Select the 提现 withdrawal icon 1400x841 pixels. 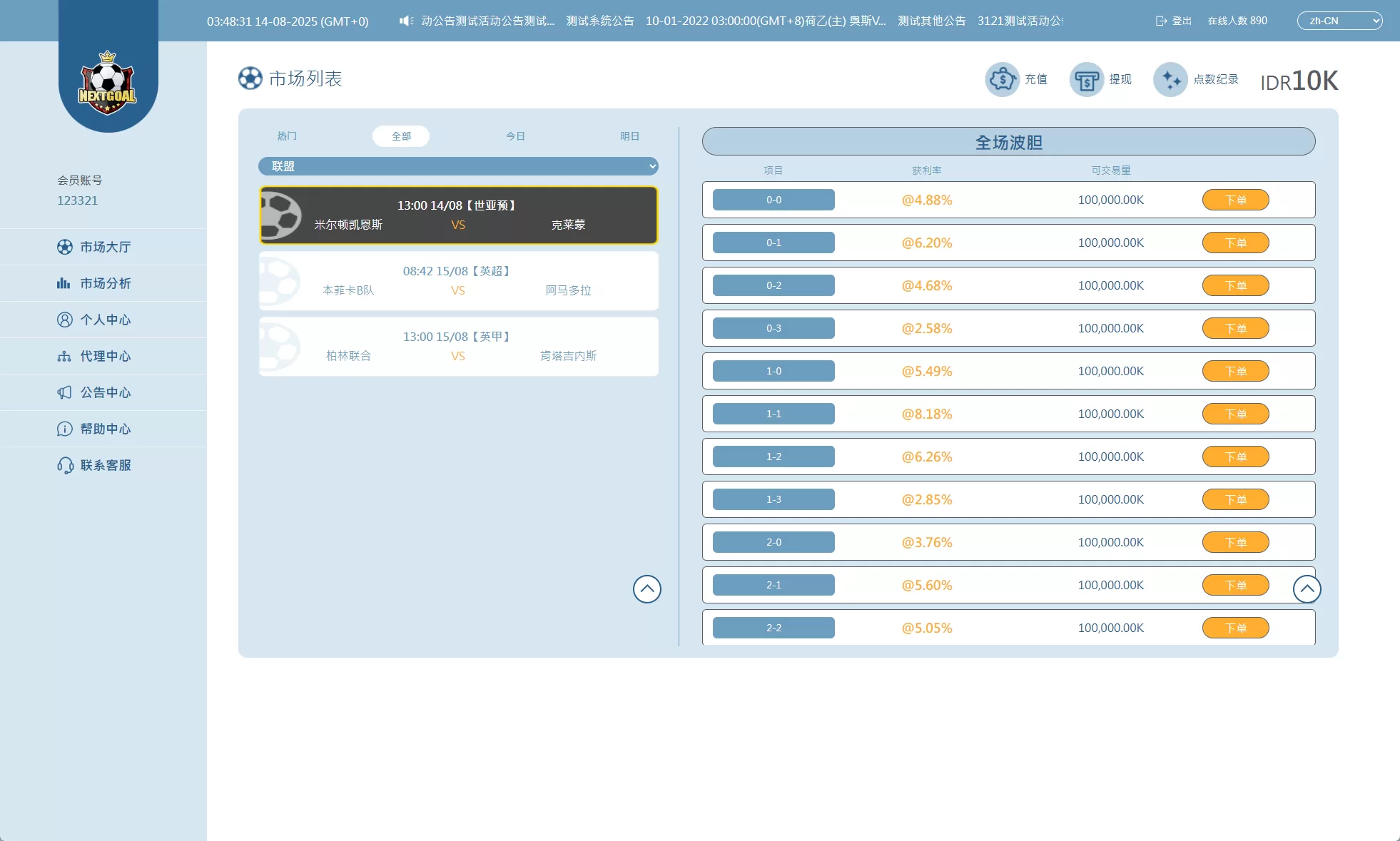pos(1085,79)
